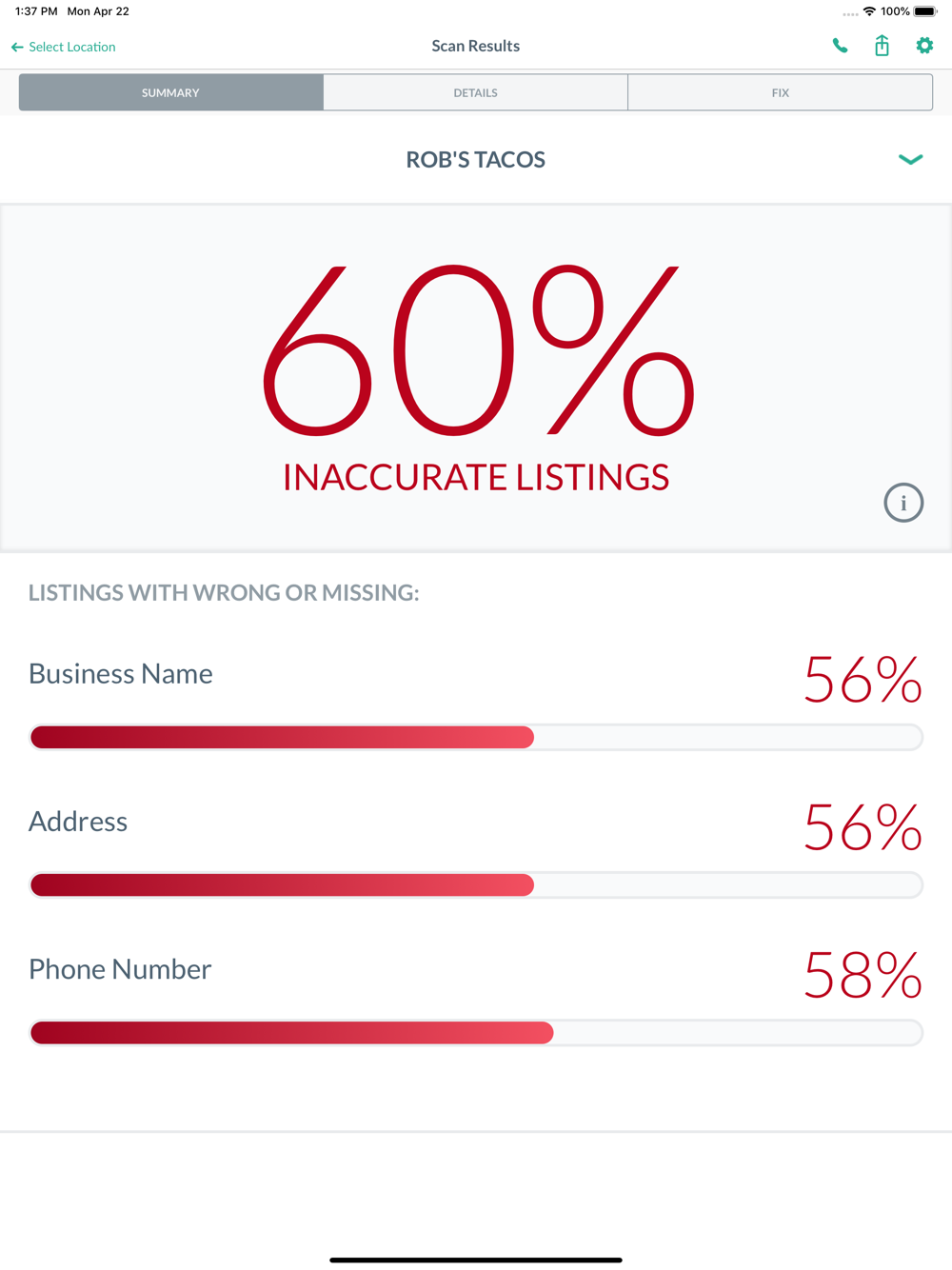The width and height of the screenshot is (952, 1270).
Task: Switch to the Details tab
Action: (x=475, y=92)
